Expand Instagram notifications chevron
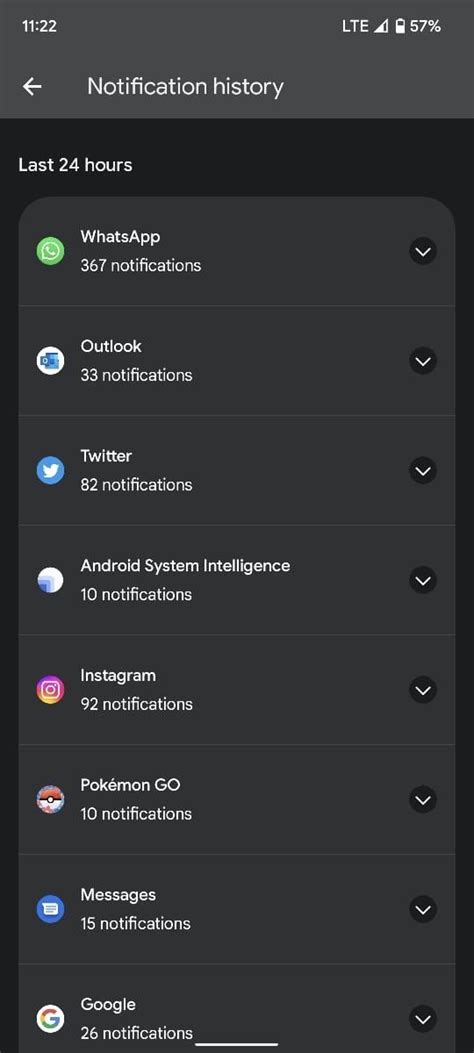 tap(423, 690)
